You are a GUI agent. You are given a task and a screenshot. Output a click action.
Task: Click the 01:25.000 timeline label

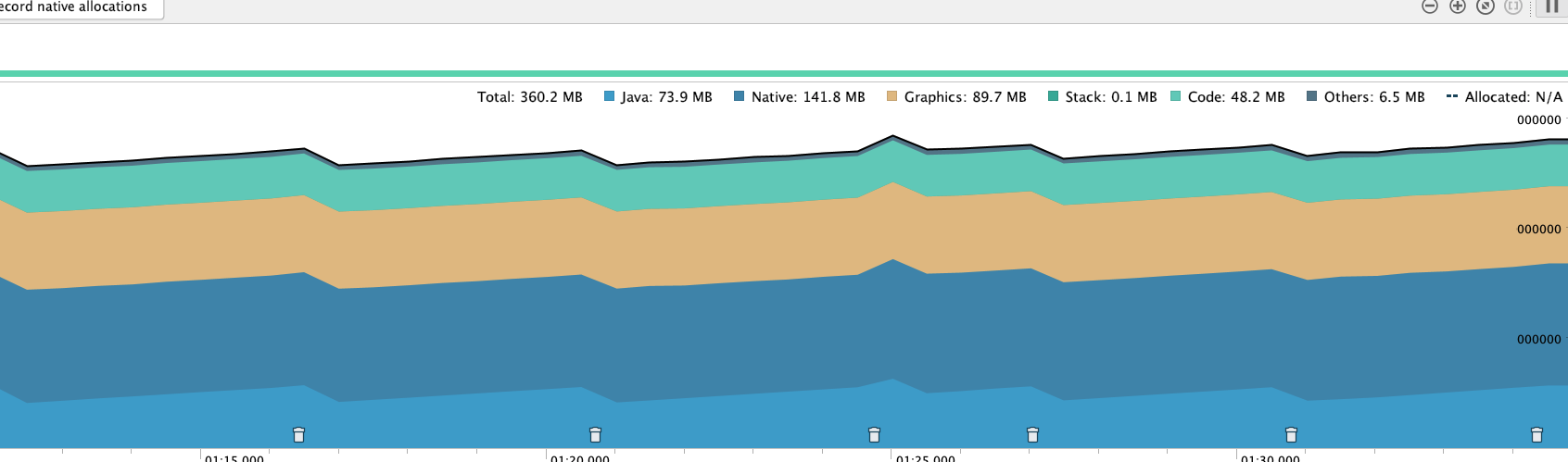coord(925,457)
